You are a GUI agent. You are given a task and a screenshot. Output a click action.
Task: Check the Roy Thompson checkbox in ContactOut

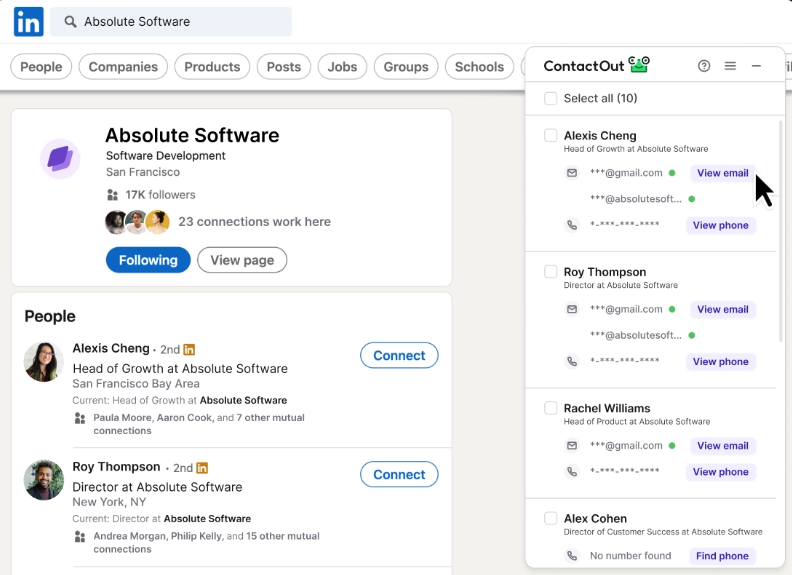551,272
